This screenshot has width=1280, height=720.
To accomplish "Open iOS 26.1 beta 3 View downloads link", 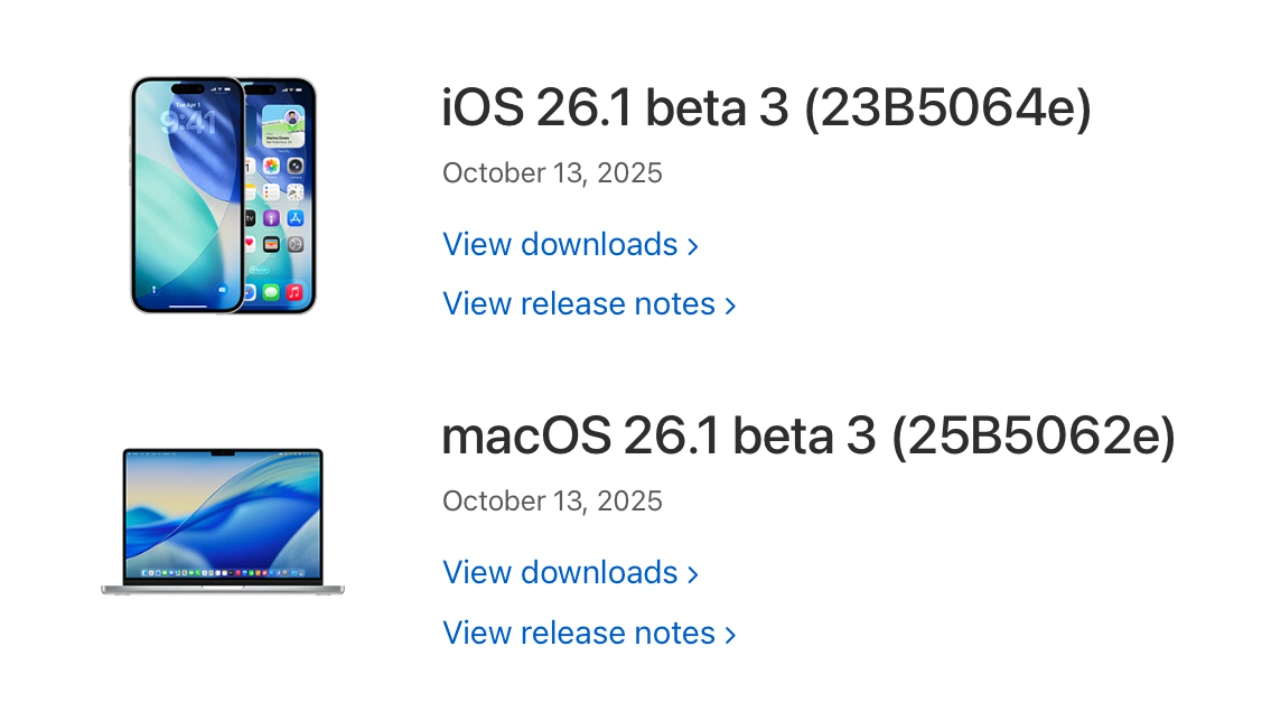I will pyautogui.click(x=560, y=245).
